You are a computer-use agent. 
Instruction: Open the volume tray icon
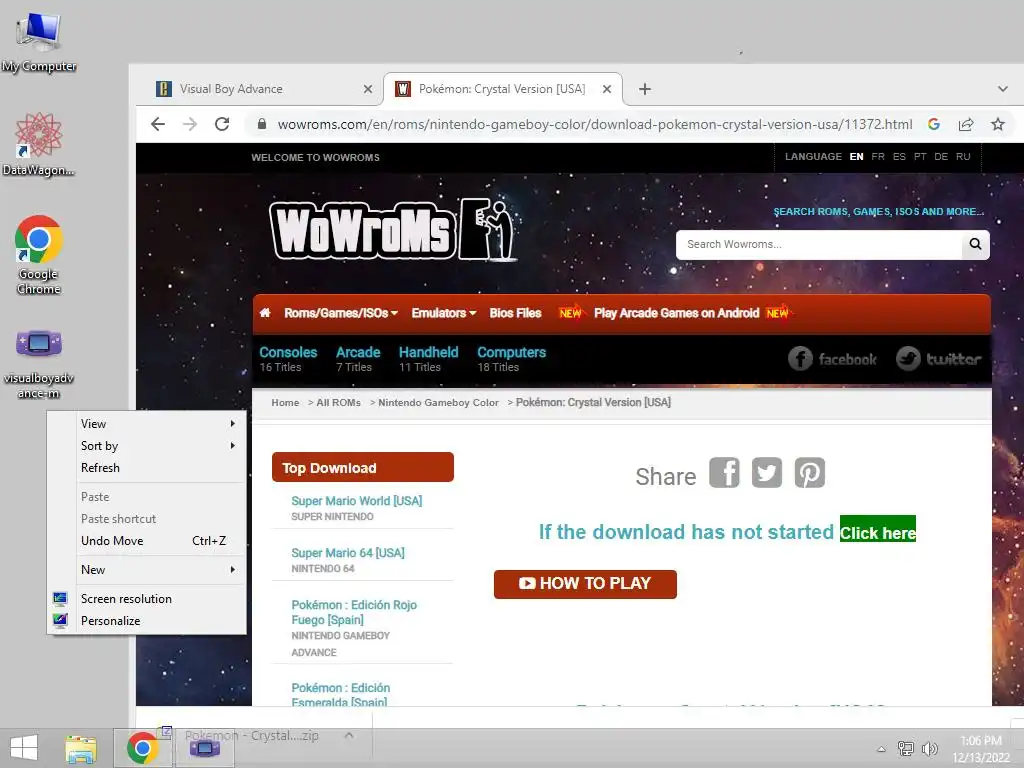coord(929,748)
